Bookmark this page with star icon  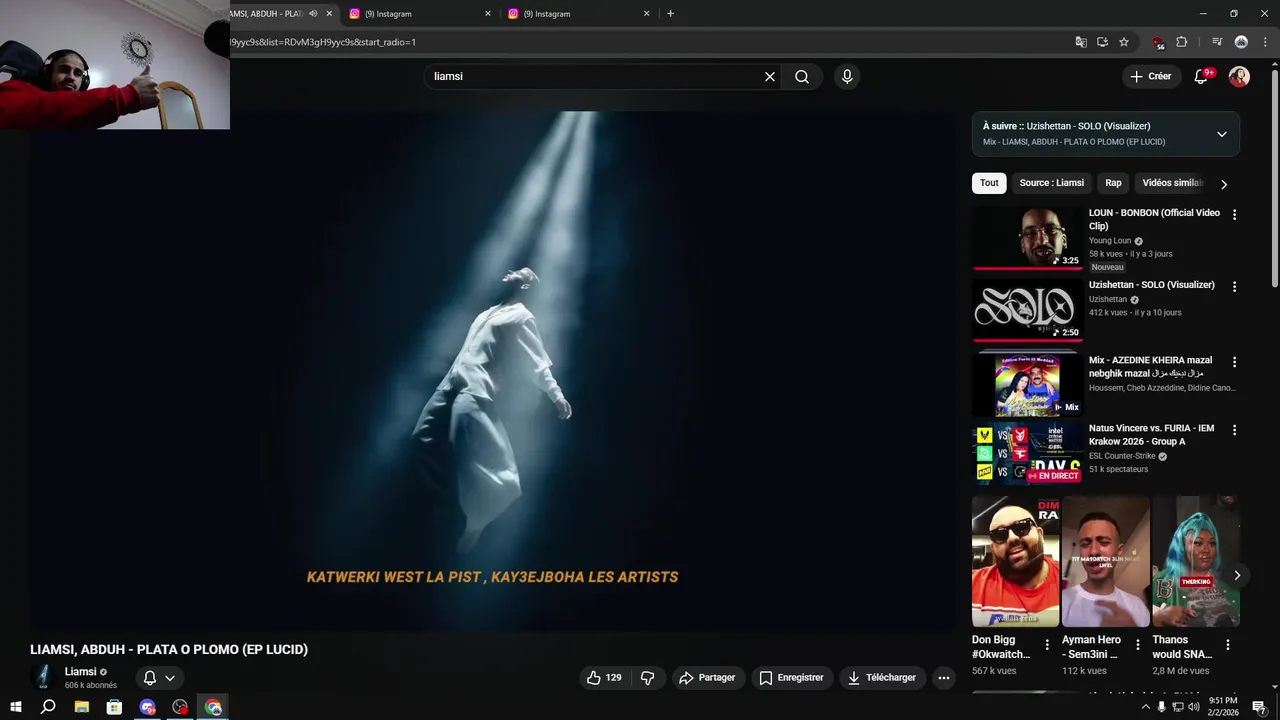1124,42
